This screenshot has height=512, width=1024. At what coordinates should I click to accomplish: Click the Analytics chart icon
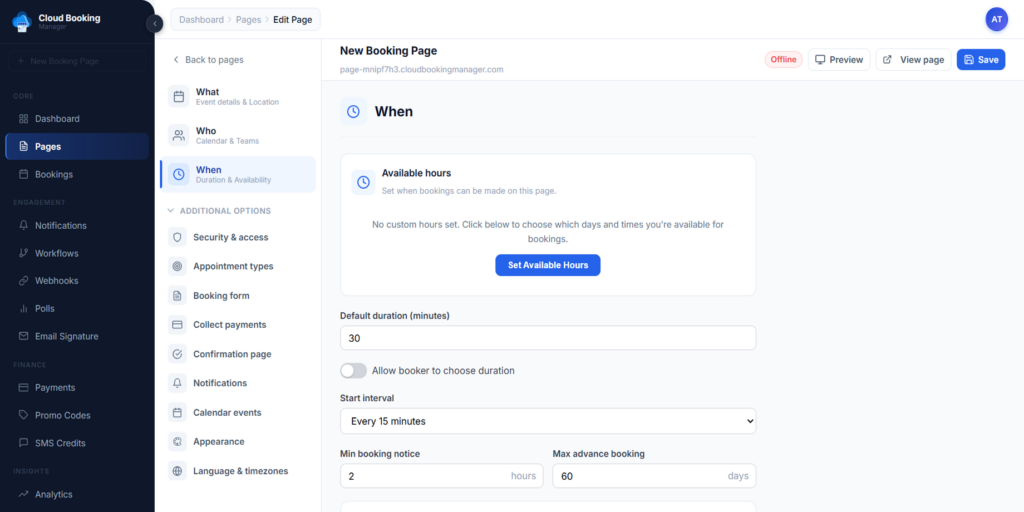click(24, 494)
